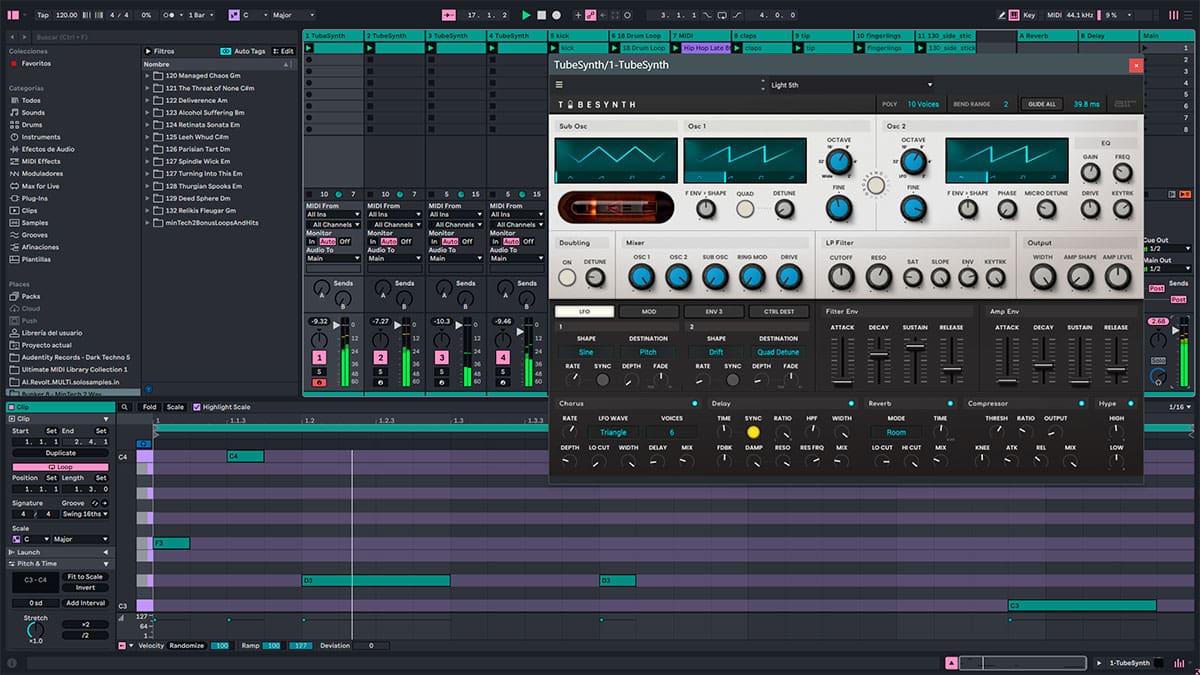Open the Reverb MODE Room selector

point(896,432)
